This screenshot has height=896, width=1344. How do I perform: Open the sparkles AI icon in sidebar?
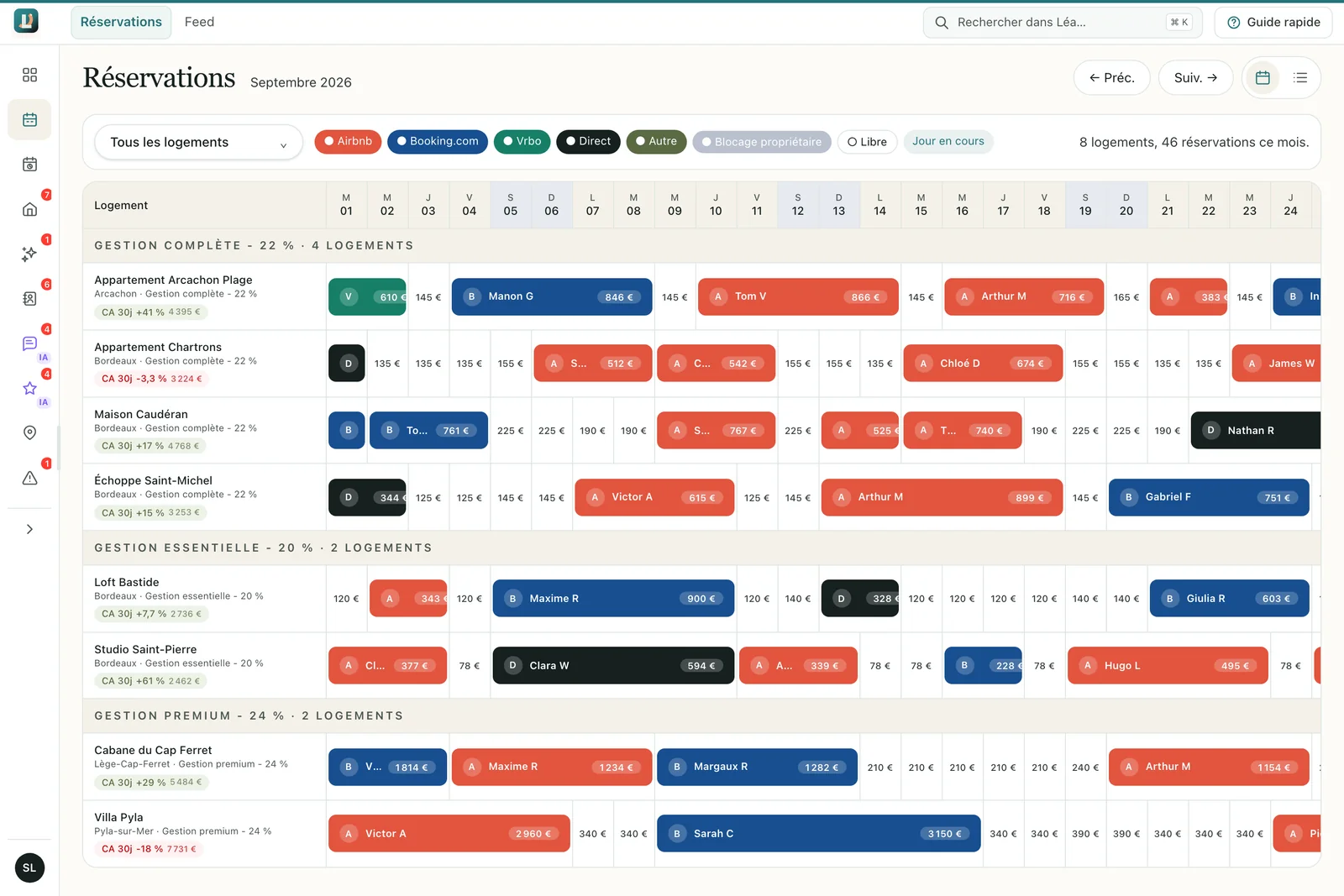[x=29, y=254]
